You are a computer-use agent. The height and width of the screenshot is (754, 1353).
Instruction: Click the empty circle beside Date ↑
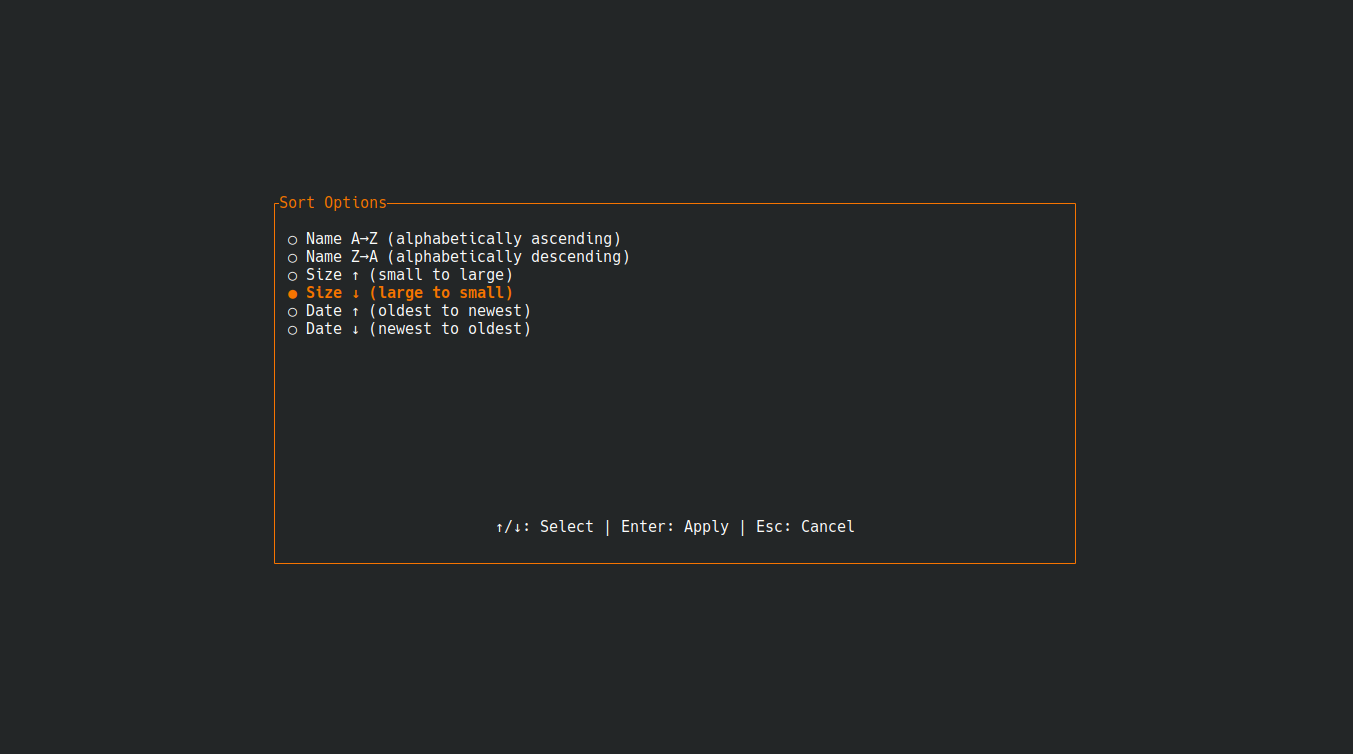pos(292,311)
